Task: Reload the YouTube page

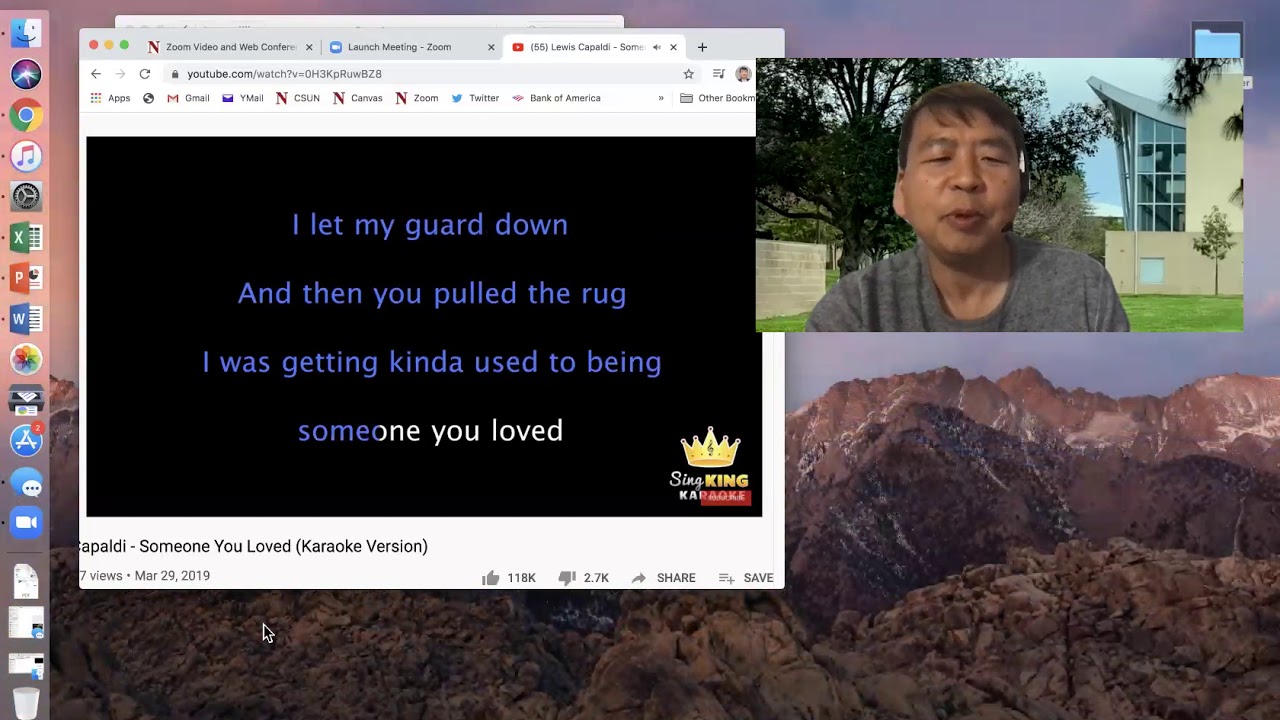Action: tap(145, 74)
